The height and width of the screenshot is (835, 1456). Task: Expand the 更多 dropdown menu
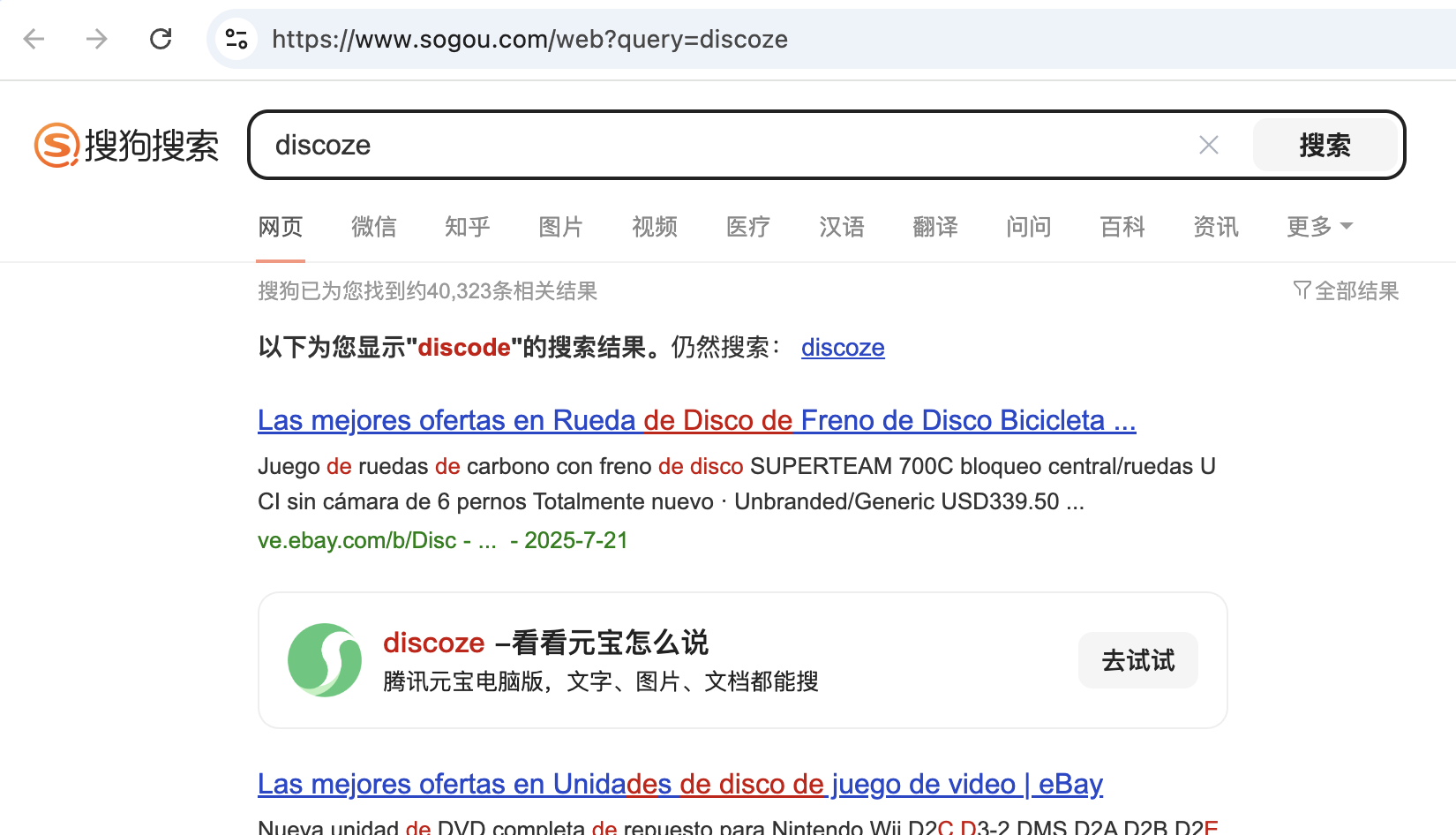[1319, 227]
